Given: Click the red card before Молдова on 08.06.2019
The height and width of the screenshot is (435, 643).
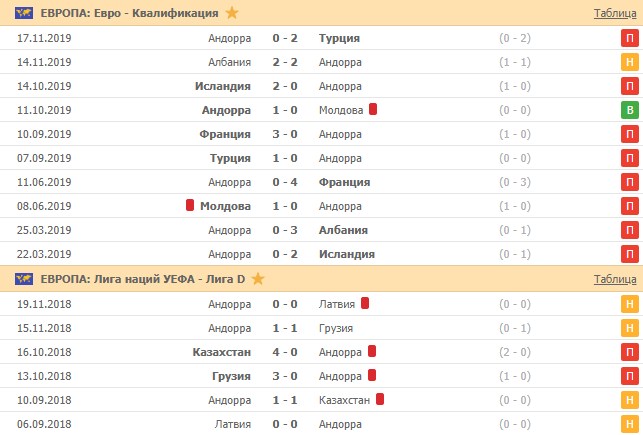Looking at the screenshot, I should pyautogui.click(x=189, y=206).
